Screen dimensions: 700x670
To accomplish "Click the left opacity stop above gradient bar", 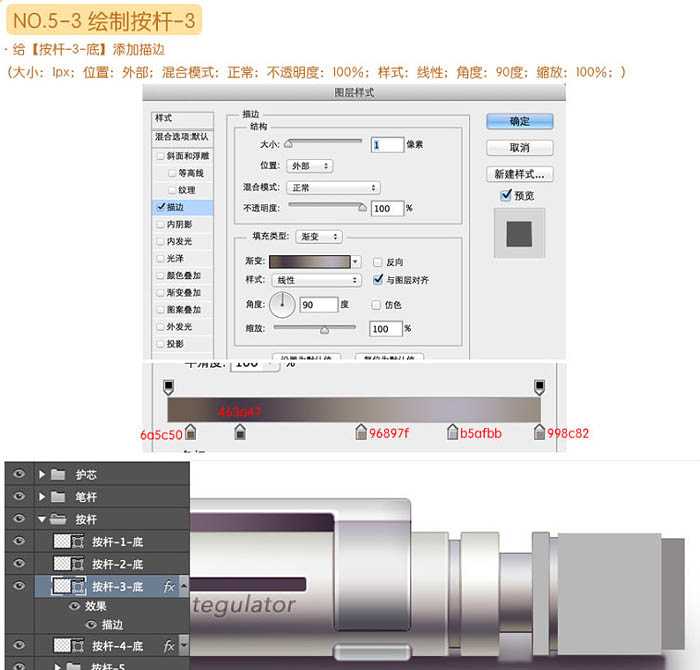I will (168, 387).
